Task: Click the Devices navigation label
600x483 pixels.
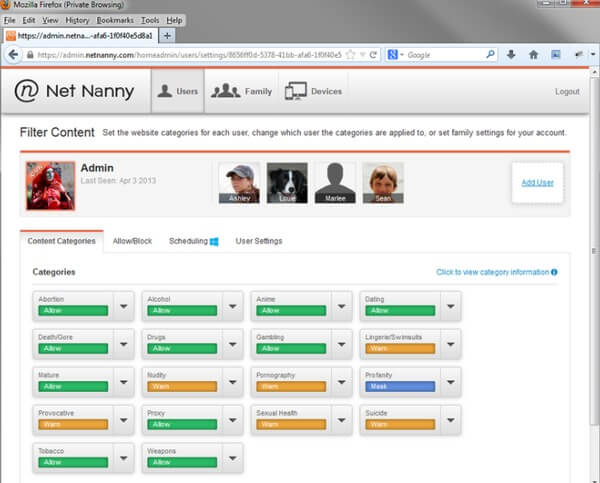Action: coord(326,91)
